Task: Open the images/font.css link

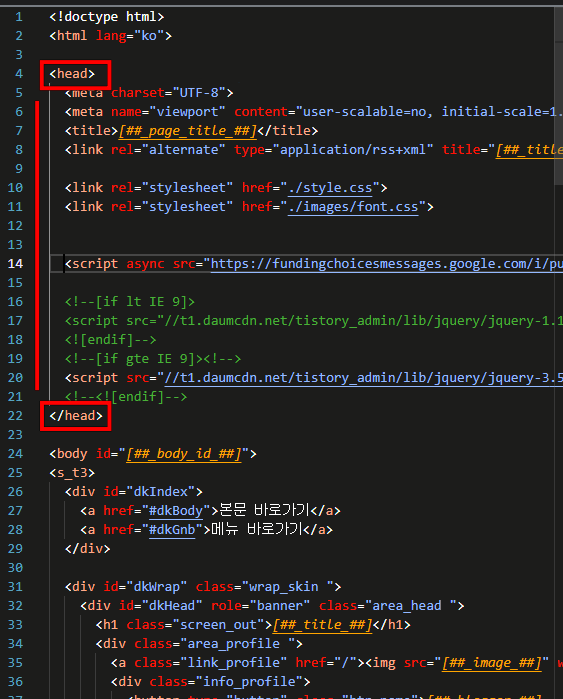Action: pos(353,207)
